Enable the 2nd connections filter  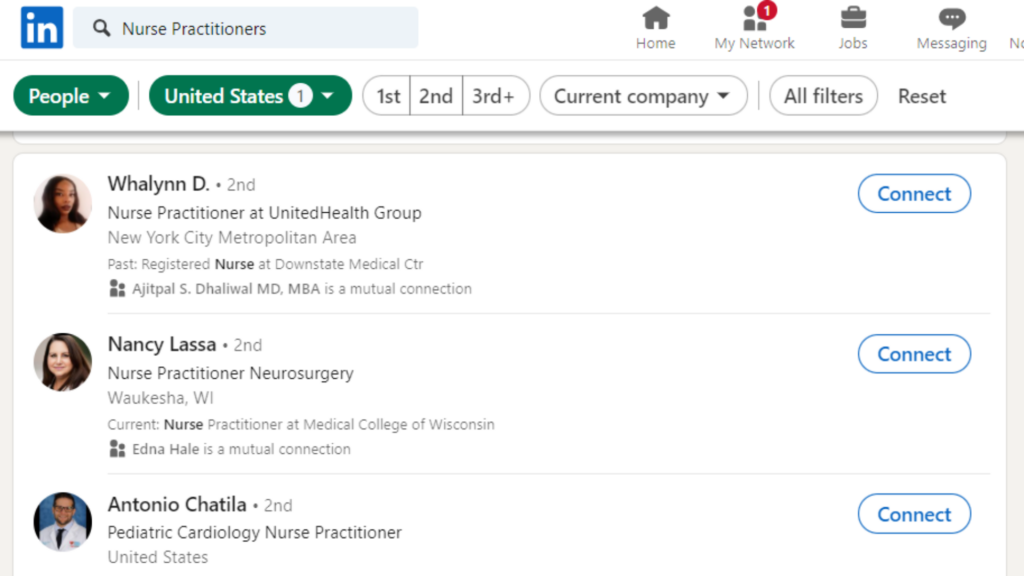coord(436,96)
